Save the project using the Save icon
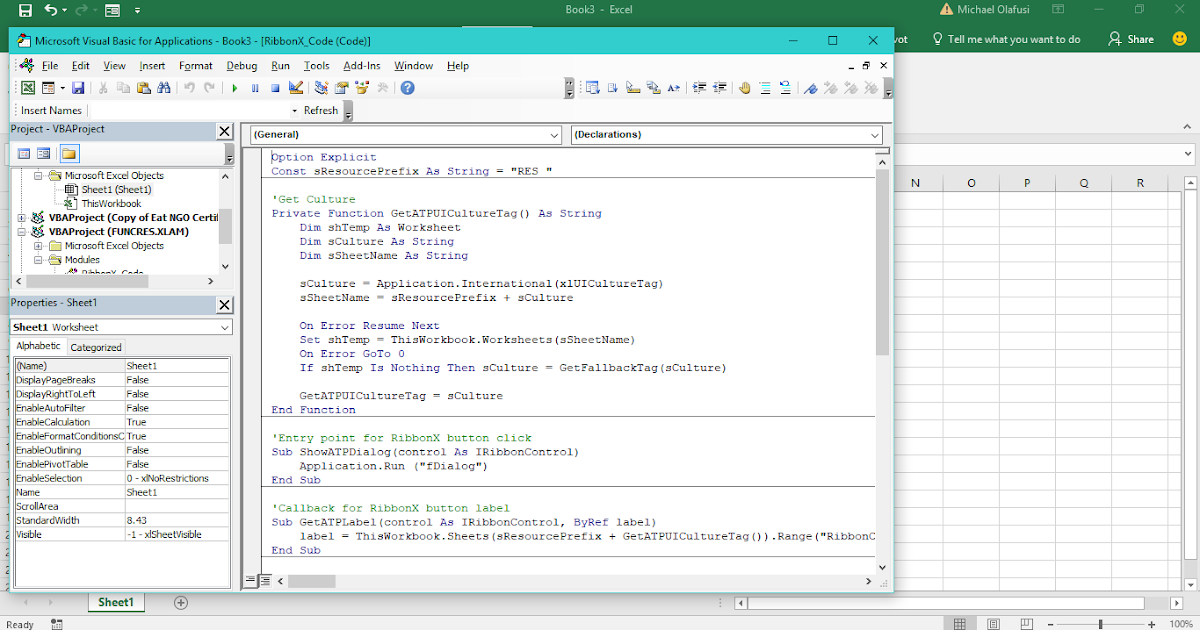Screen dimensions: 1200x630 [78, 88]
